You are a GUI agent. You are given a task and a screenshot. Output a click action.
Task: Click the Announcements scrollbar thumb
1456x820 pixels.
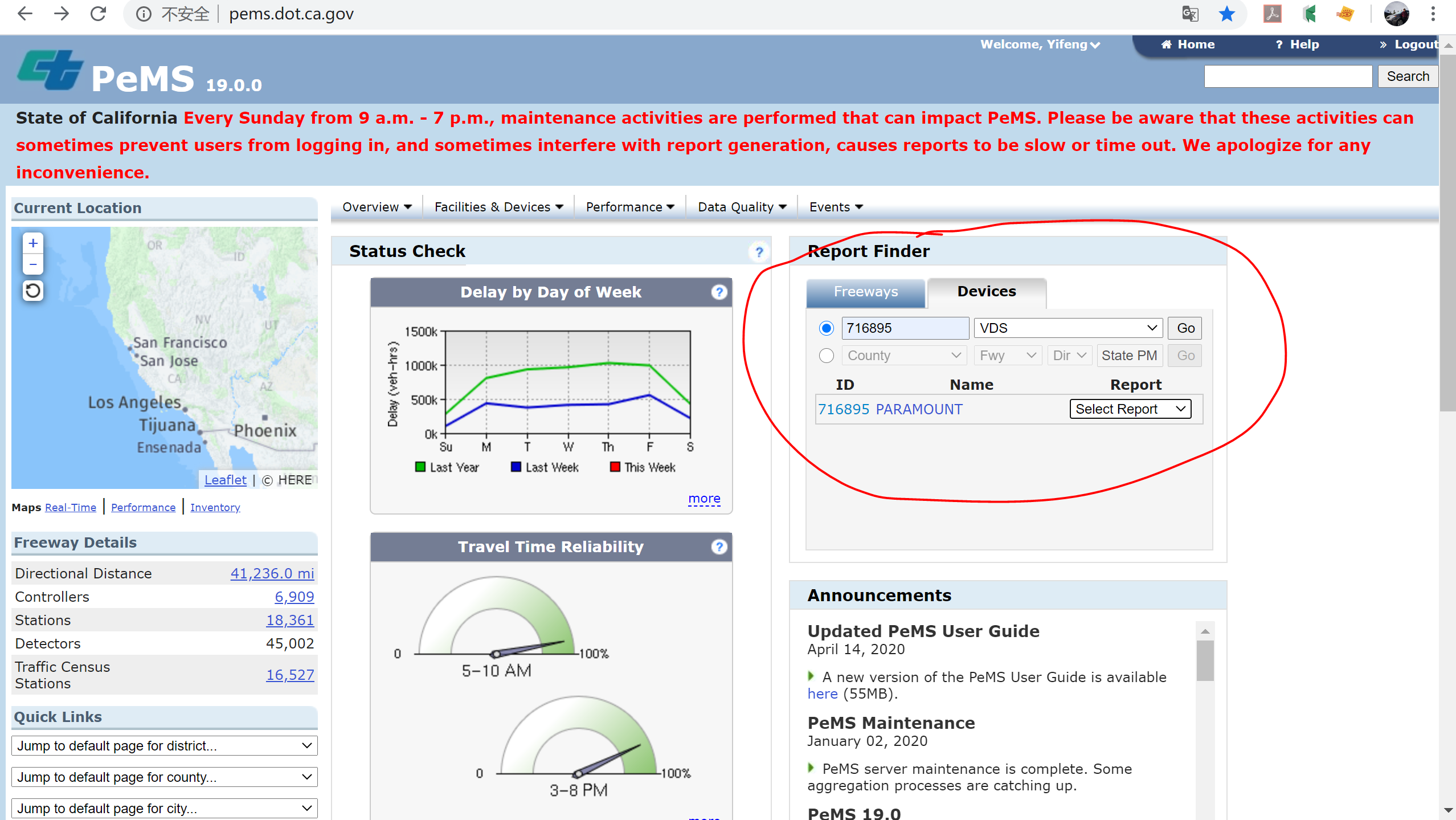point(1205,661)
